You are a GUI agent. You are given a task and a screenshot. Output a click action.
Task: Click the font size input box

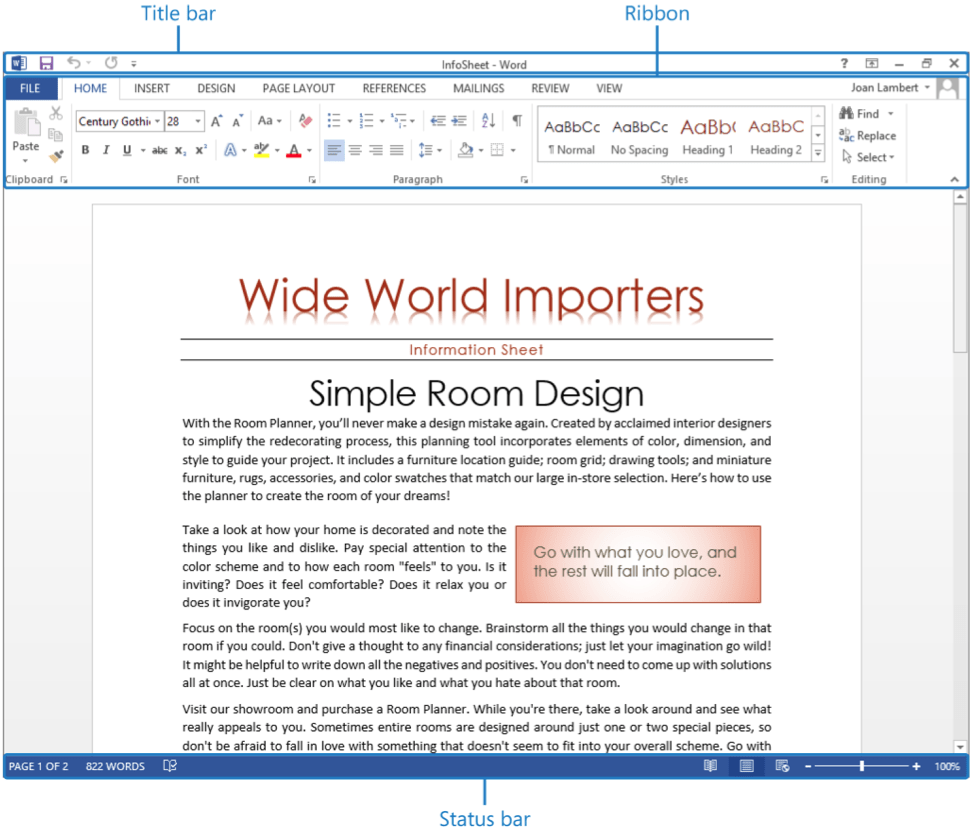pos(178,121)
